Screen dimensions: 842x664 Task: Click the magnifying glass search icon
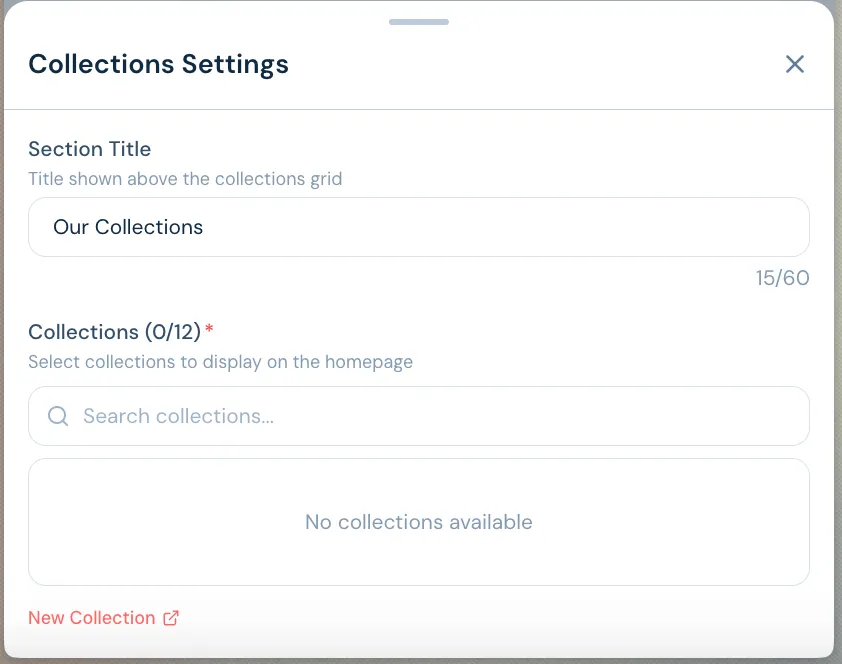pos(58,416)
